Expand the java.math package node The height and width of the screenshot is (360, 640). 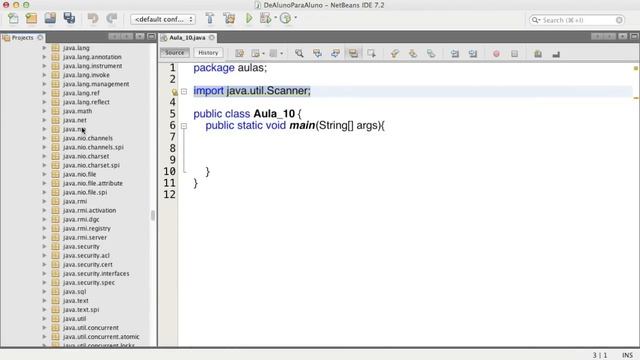point(44,111)
